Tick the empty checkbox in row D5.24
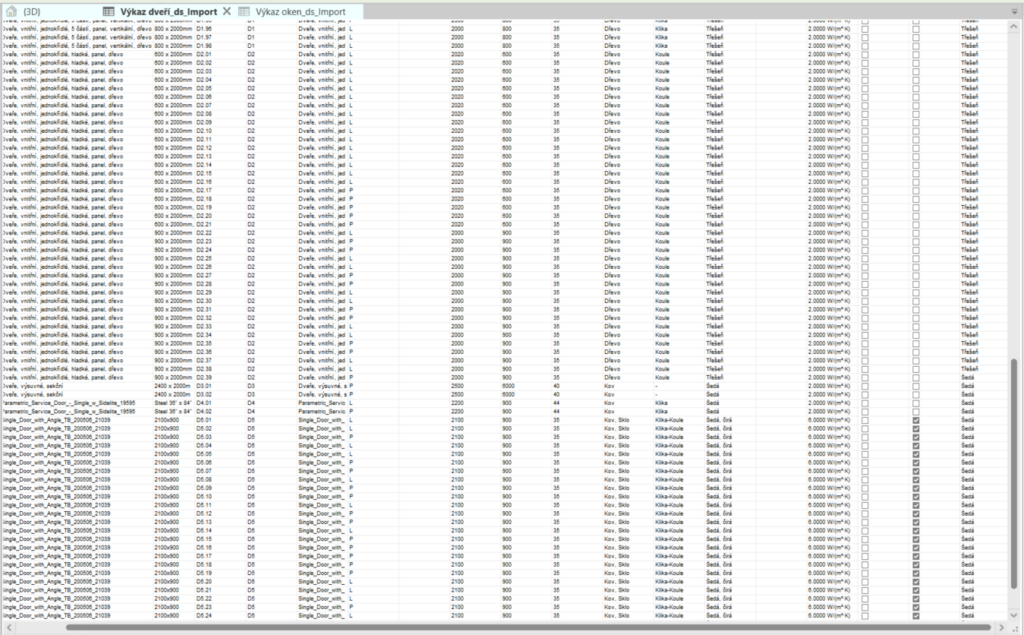 tap(865, 614)
